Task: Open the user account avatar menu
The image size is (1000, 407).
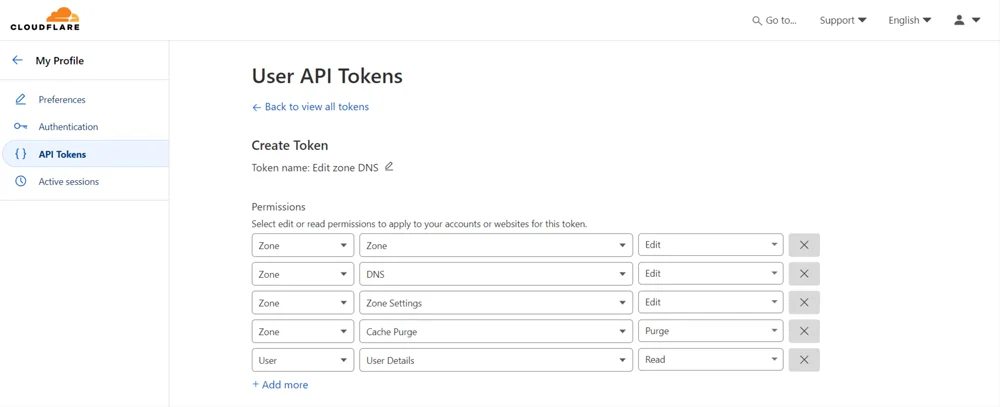Action: tap(967, 20)
